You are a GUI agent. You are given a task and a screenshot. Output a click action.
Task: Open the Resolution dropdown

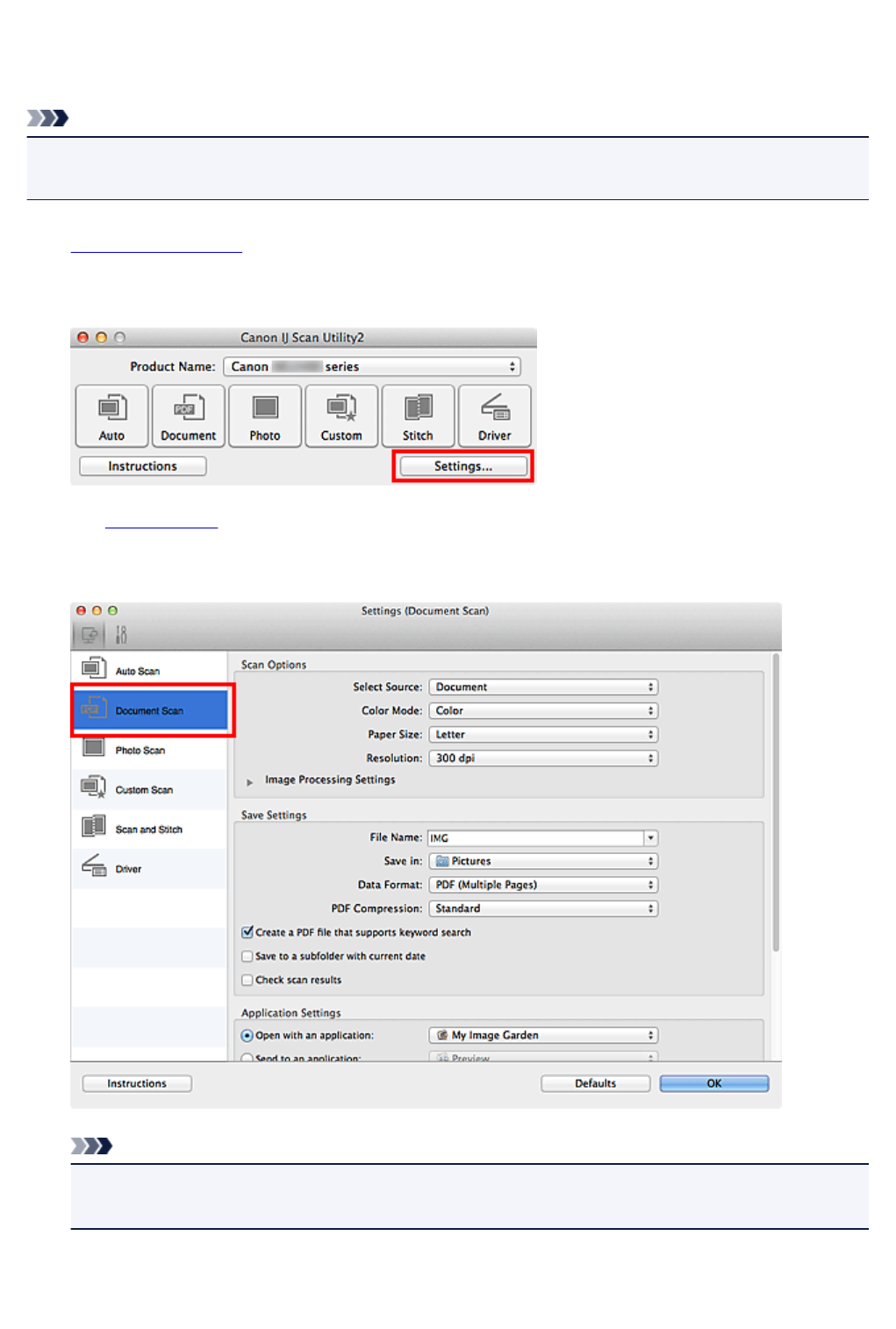[543, 758]
